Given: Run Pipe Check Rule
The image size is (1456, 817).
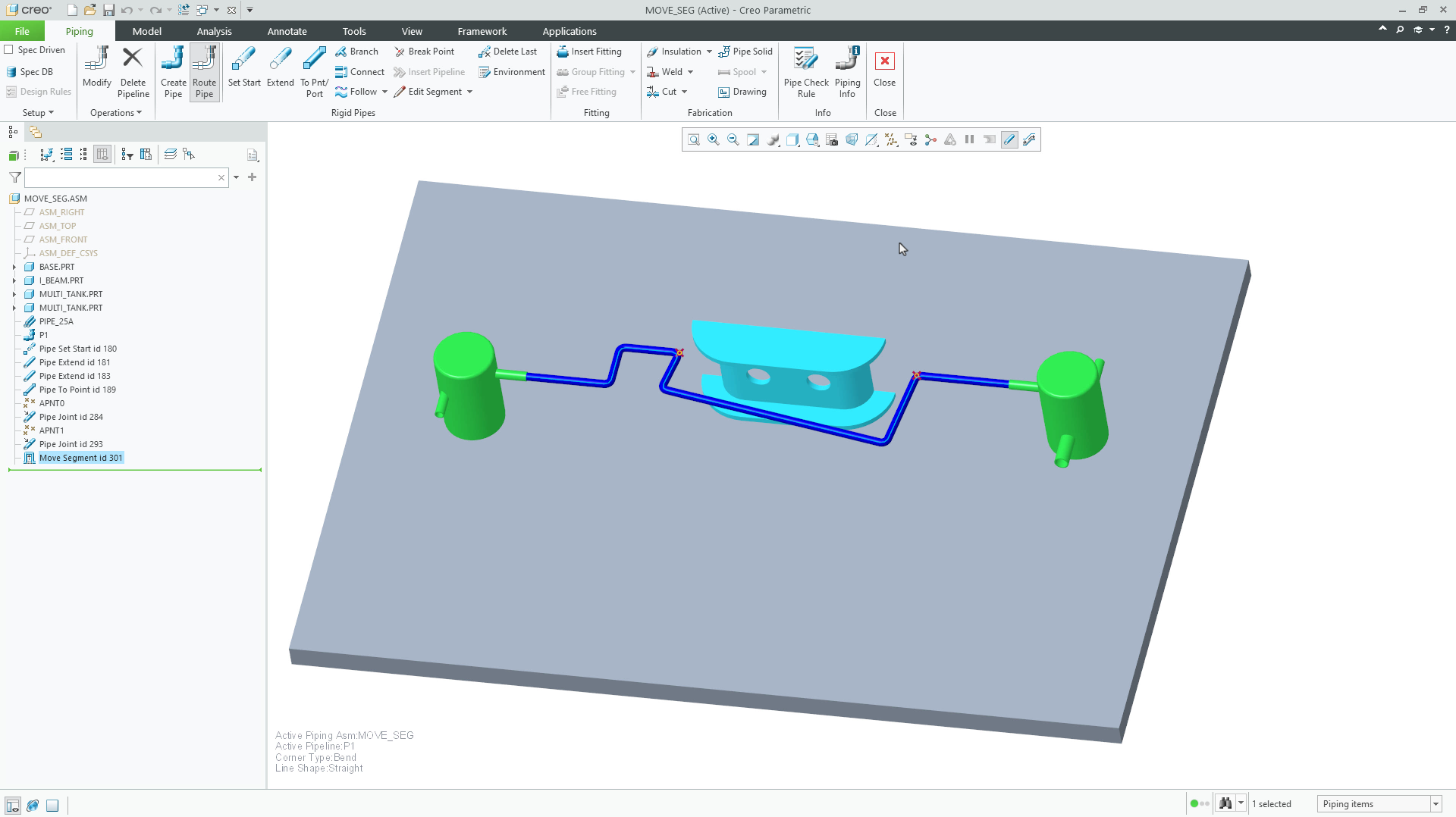Looking at the screenshot, I should tap(805, 72).
